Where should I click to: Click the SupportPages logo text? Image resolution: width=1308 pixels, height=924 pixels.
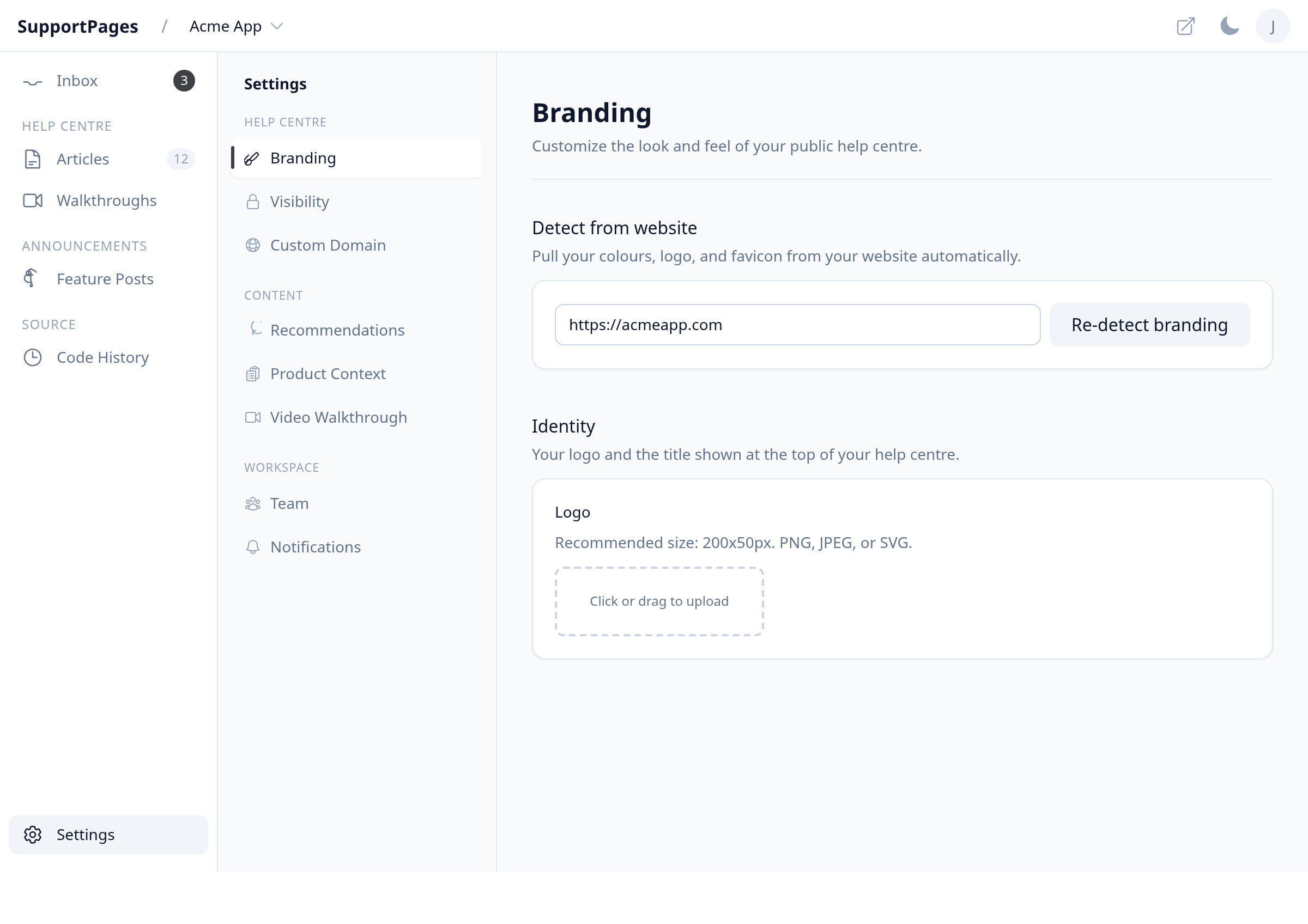click(x=77, y=26)
